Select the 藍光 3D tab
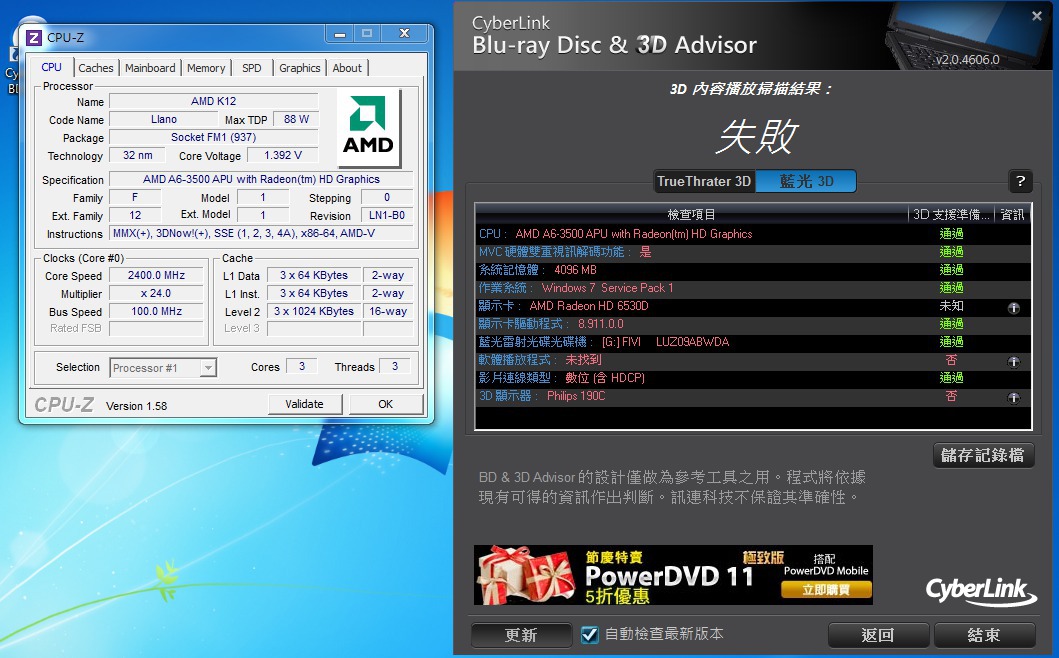Image resolution: width=1059 pixels, height=658 pixels. click(806, 181)
